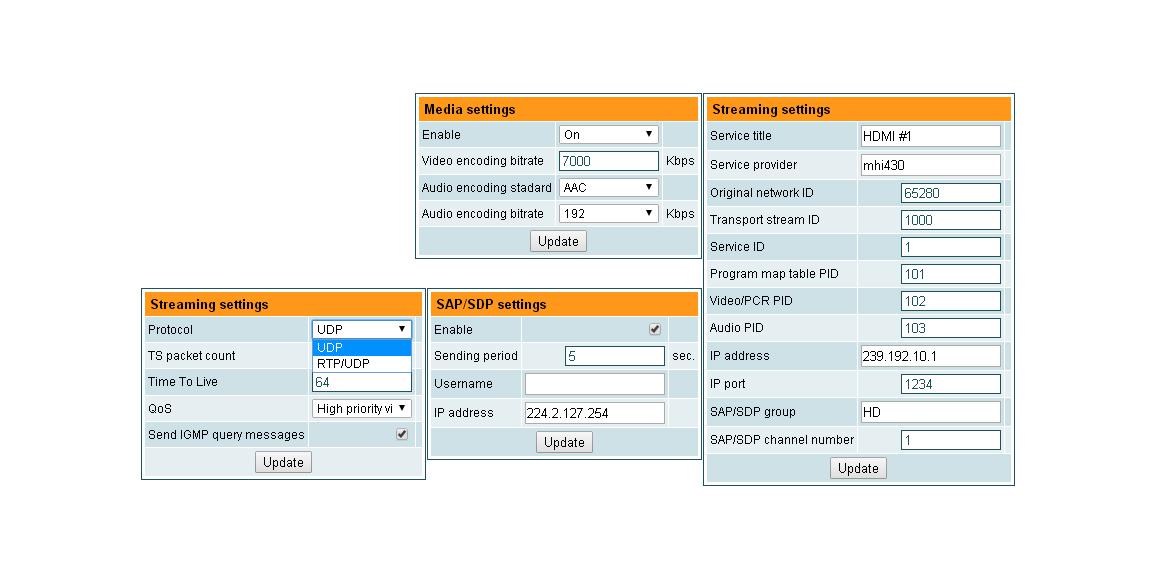
Task: Select the SAP/SDP channel number field
Action: pos(950,439)
